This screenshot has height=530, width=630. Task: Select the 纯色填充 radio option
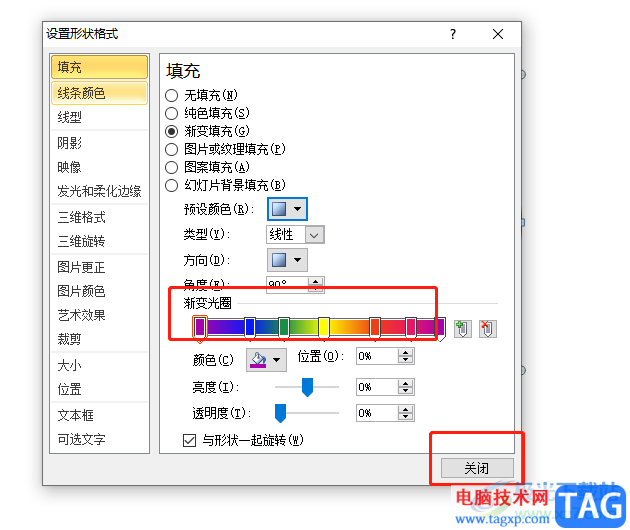172,113
